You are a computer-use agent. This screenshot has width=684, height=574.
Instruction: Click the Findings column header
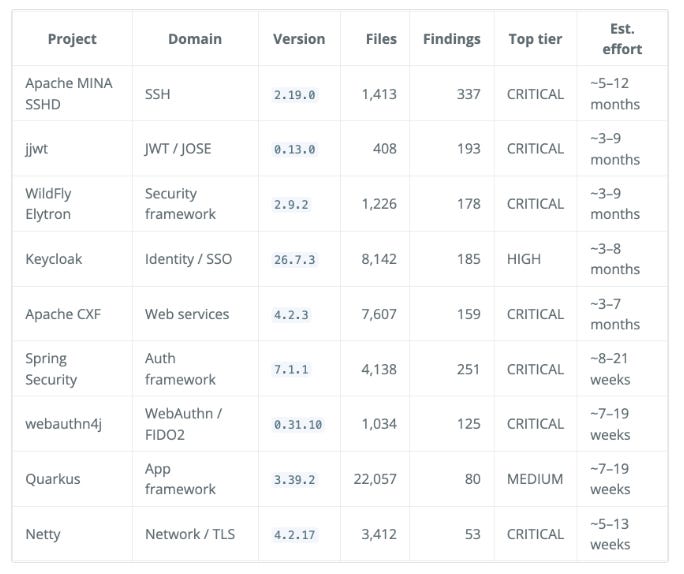pyautogui.click(x=451, y=39)
